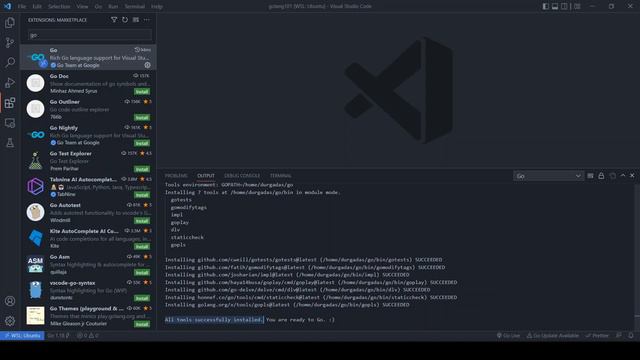Click the manage gear on Go extension

tap(147, 65)
